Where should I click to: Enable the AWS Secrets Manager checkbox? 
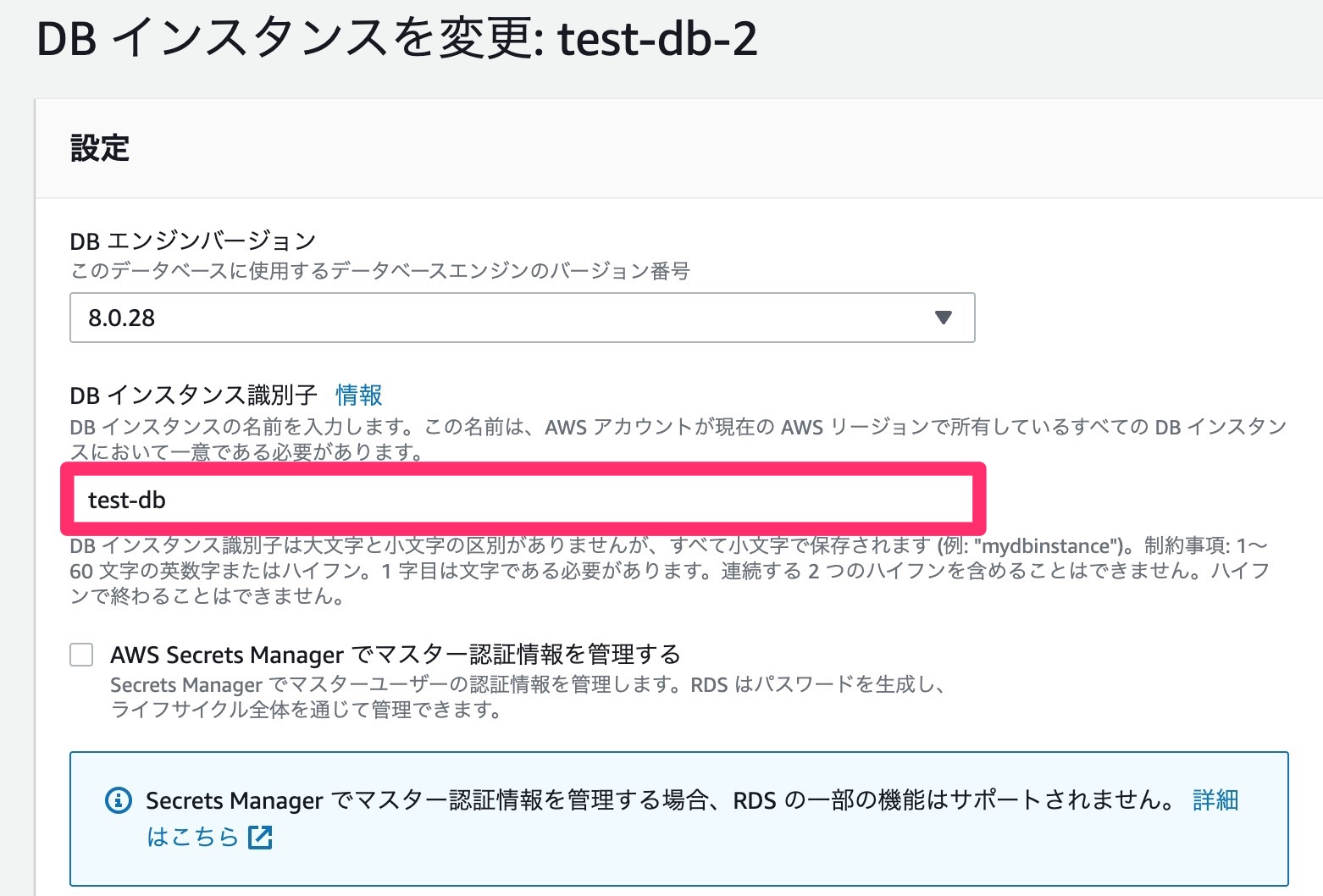click(x=81, y=655)
